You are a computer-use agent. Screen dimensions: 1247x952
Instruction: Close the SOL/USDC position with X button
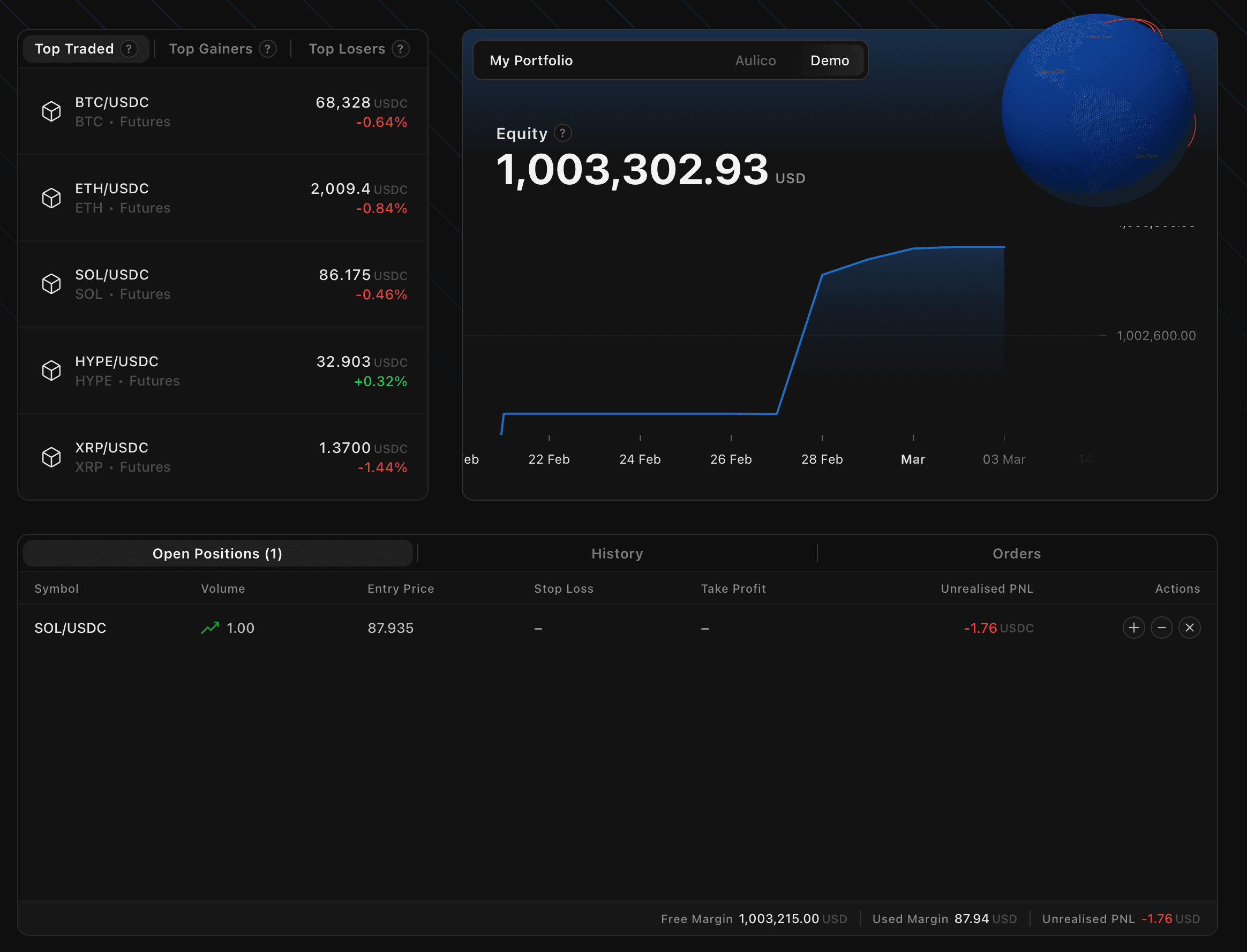pyautogui.click(x=1189, y=628)
